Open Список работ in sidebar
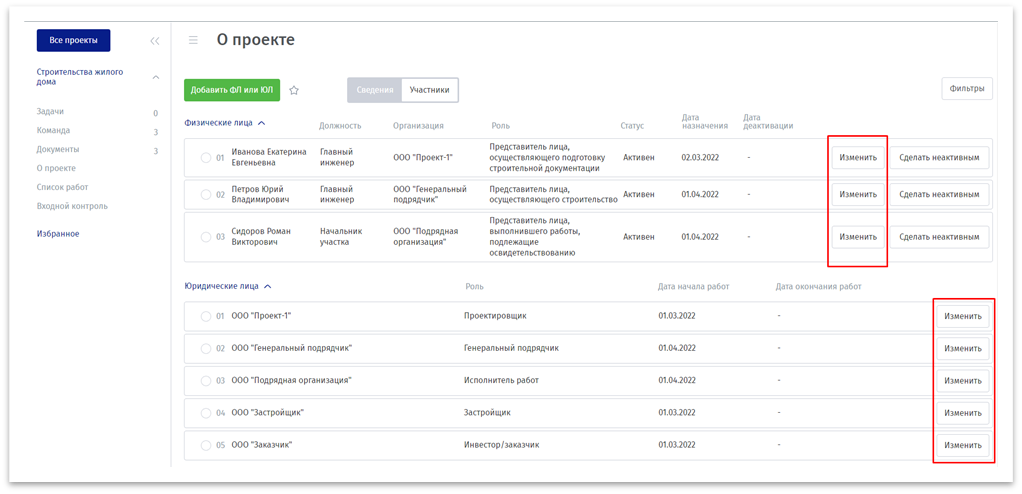 tap(63, 187)
